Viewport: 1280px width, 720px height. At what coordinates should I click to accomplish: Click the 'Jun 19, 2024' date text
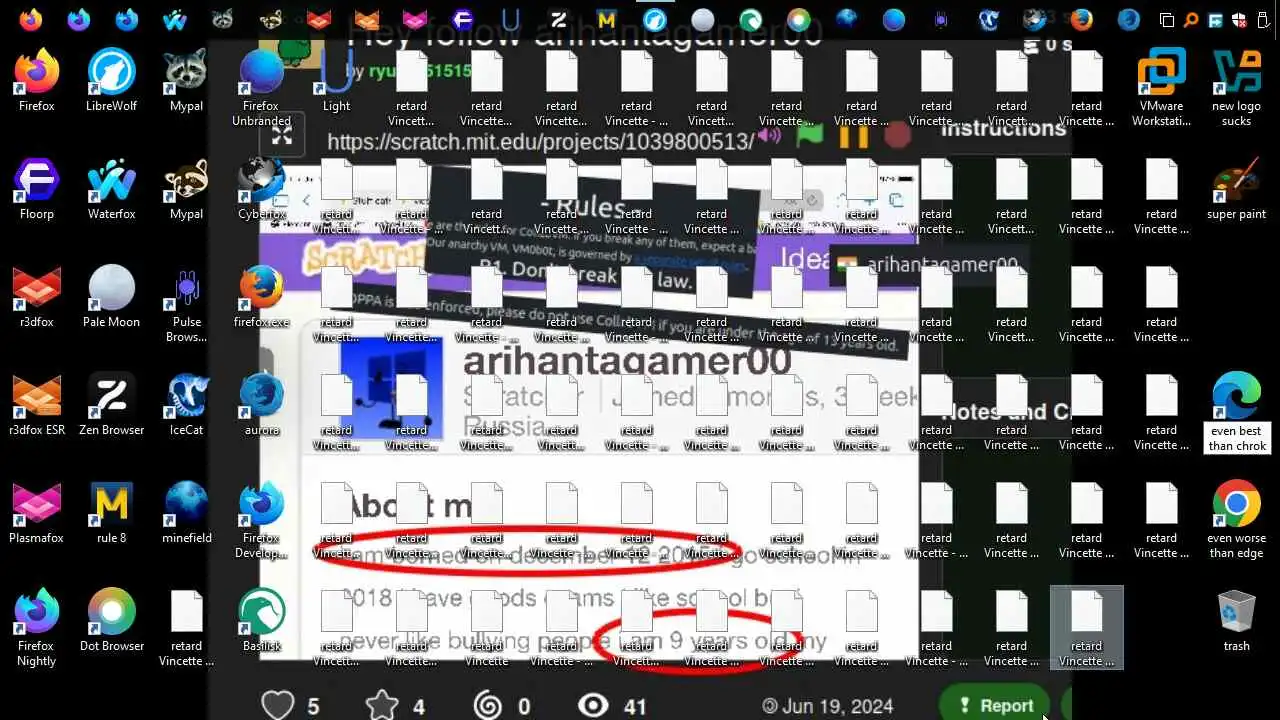[828, 706]
